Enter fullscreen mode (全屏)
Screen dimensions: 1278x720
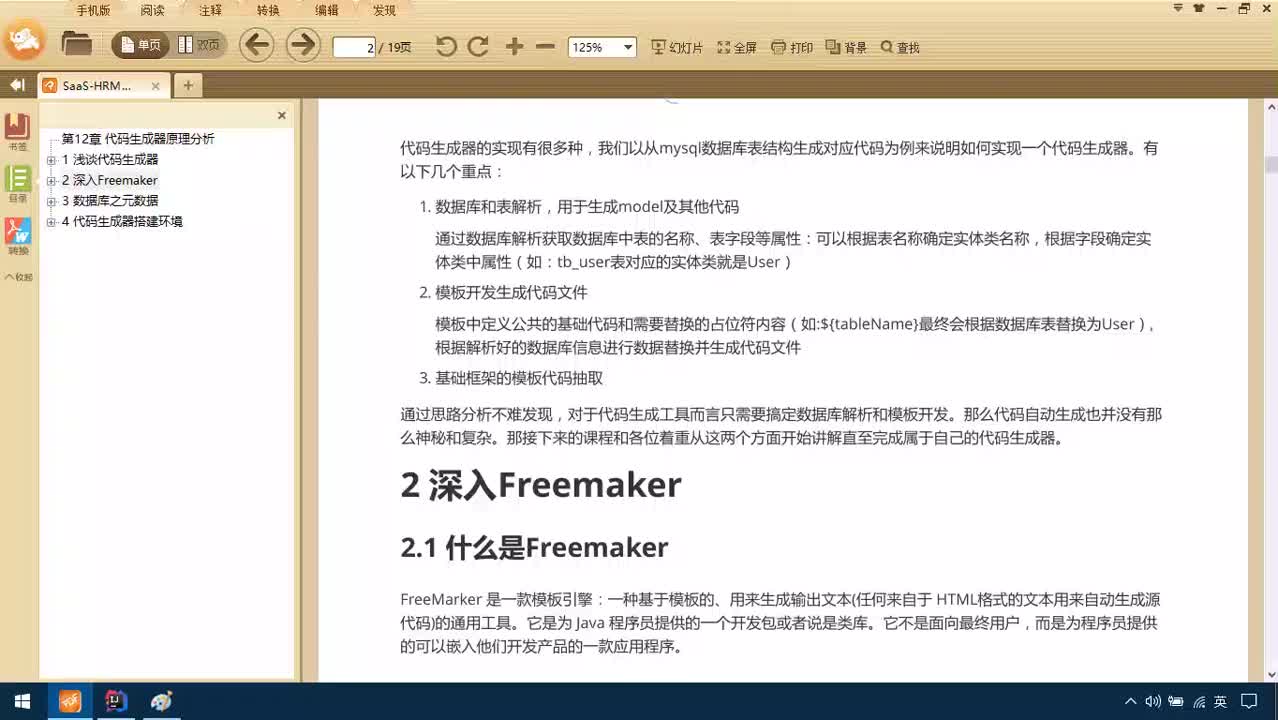coord(737,47)
